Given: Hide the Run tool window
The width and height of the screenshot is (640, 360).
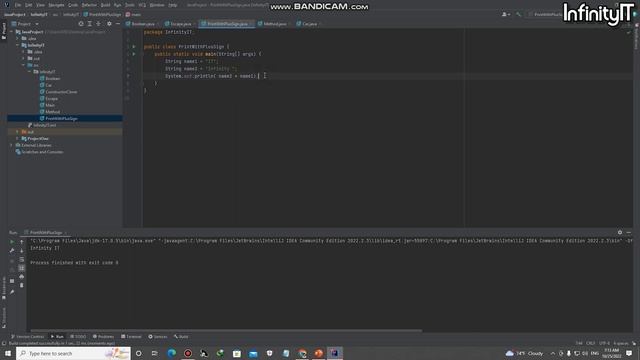Looking at the screenshot, I should pyautogui.click(x=629, y=232).
